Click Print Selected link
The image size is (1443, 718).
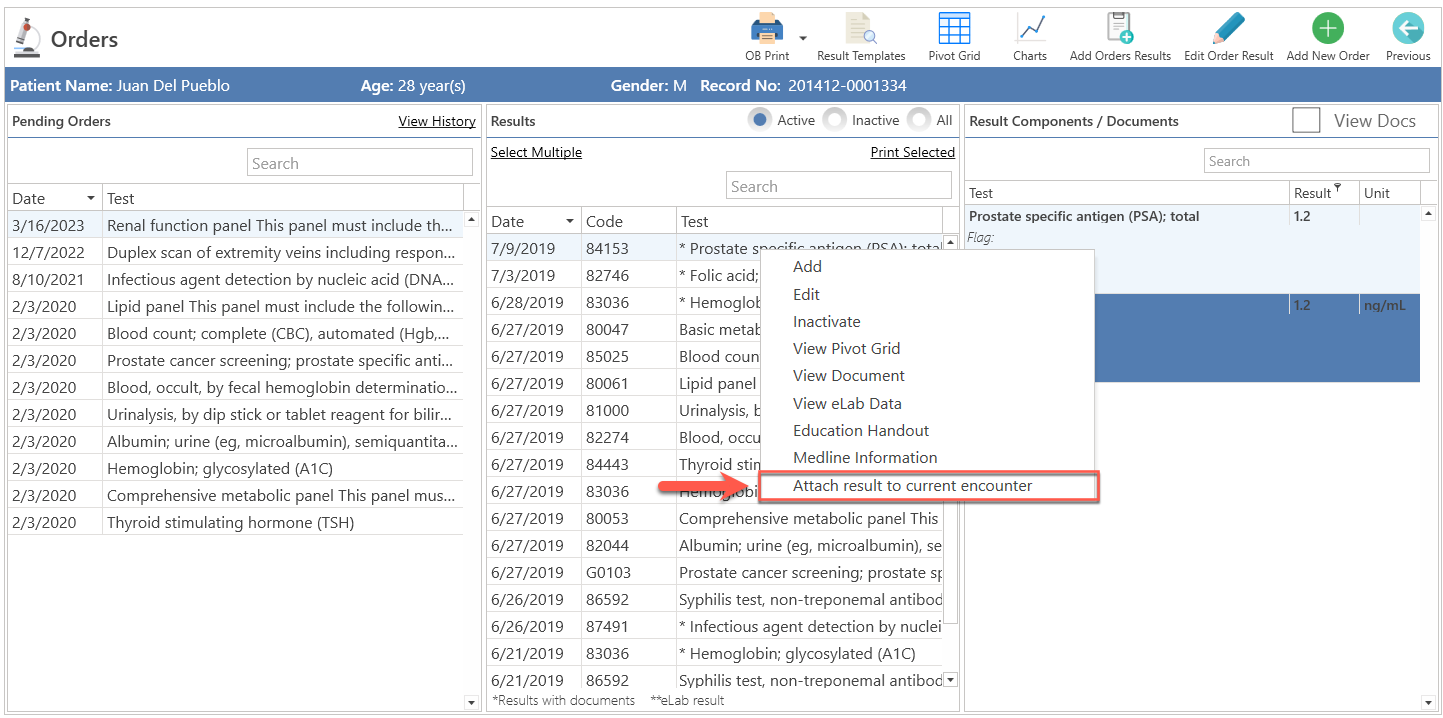pyautogui.click(x=913, y=152)
